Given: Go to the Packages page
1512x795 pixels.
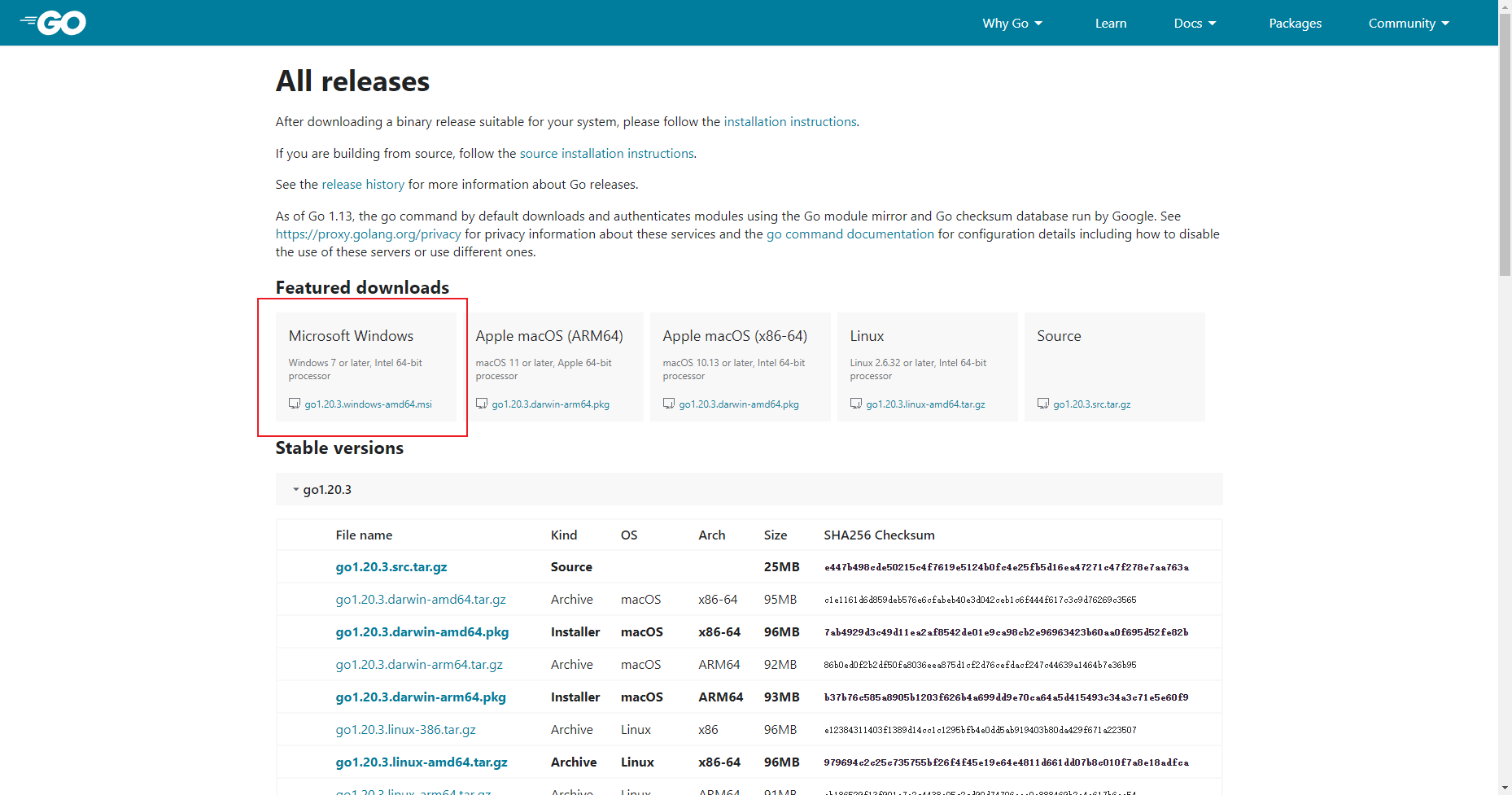Looking at the screenshot, I should click(1295, 23).
